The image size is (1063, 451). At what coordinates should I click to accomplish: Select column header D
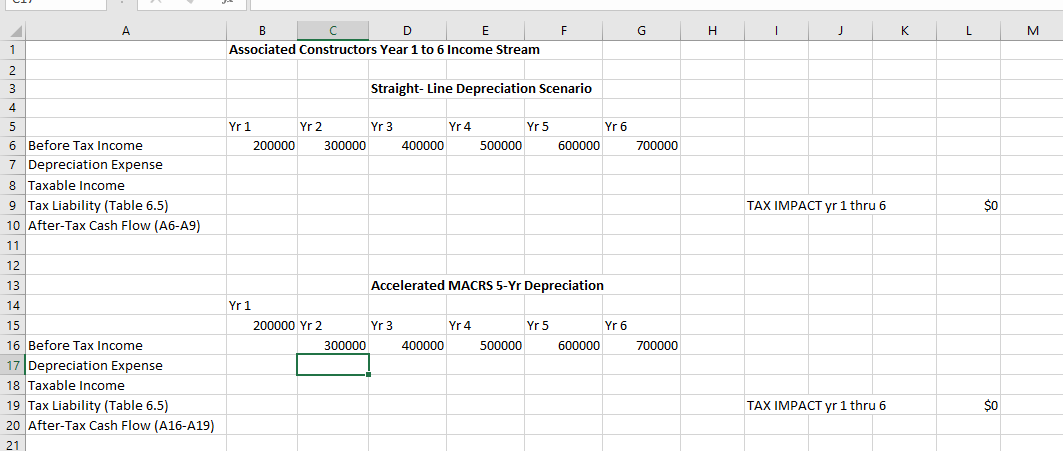click(407, 30)
